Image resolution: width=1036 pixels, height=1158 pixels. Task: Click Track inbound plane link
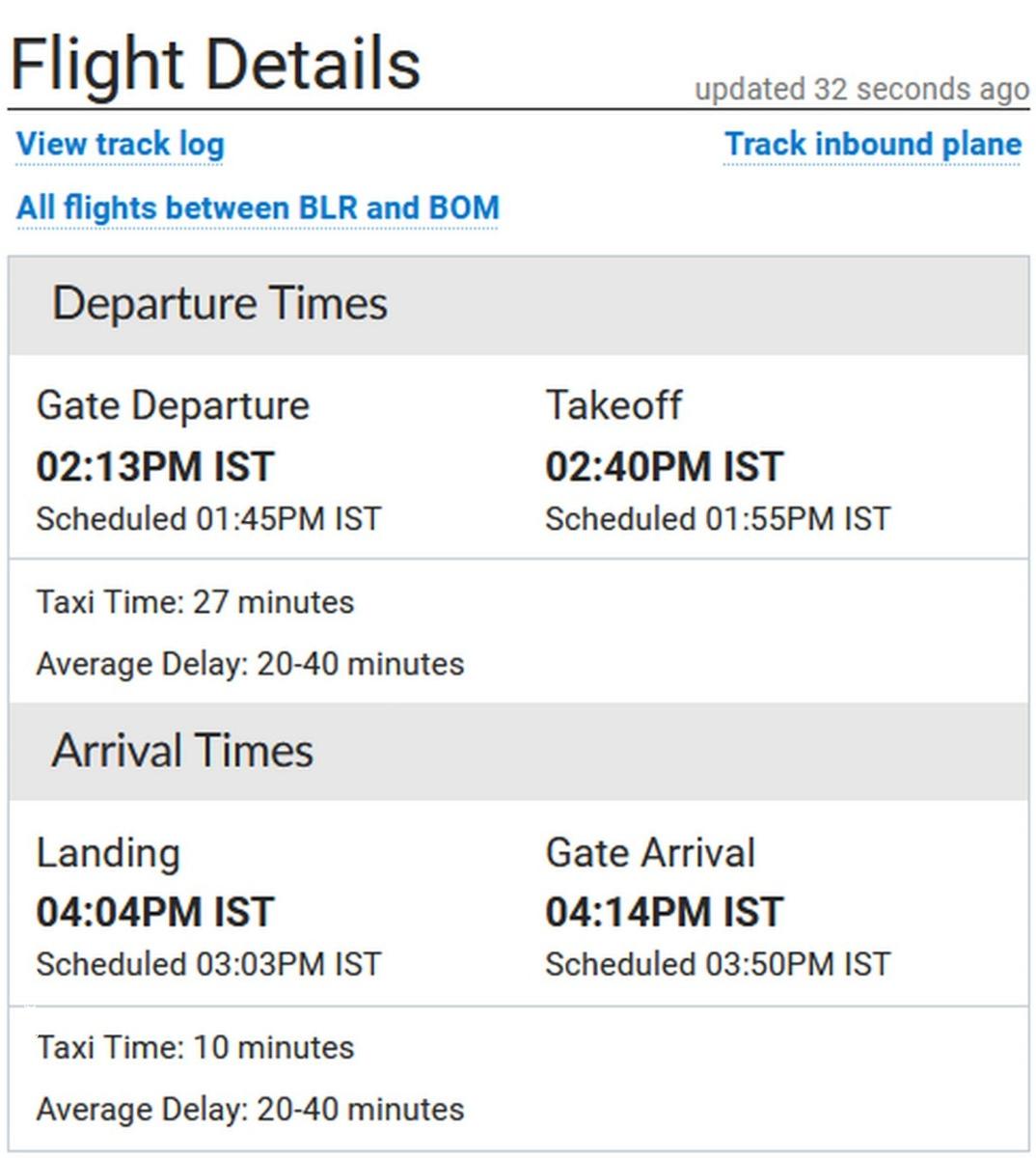873,145
